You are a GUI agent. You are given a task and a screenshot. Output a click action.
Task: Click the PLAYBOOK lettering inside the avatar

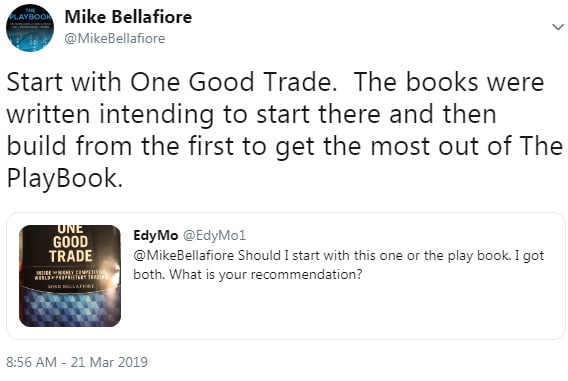(30, 16)
